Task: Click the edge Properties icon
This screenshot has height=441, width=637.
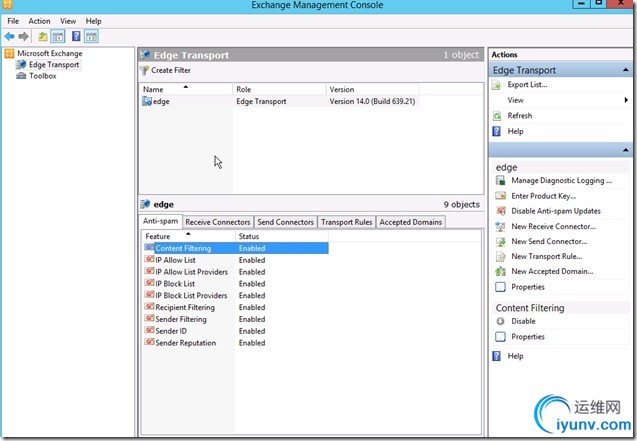Action: [500, 287]
